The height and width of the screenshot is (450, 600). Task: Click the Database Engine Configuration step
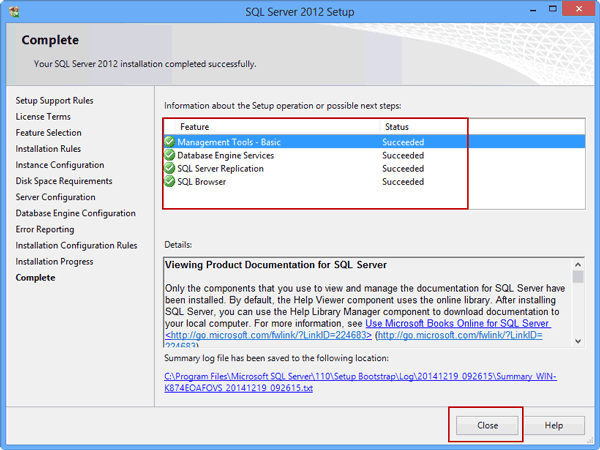pyautogui.click(x=75, y=213)
